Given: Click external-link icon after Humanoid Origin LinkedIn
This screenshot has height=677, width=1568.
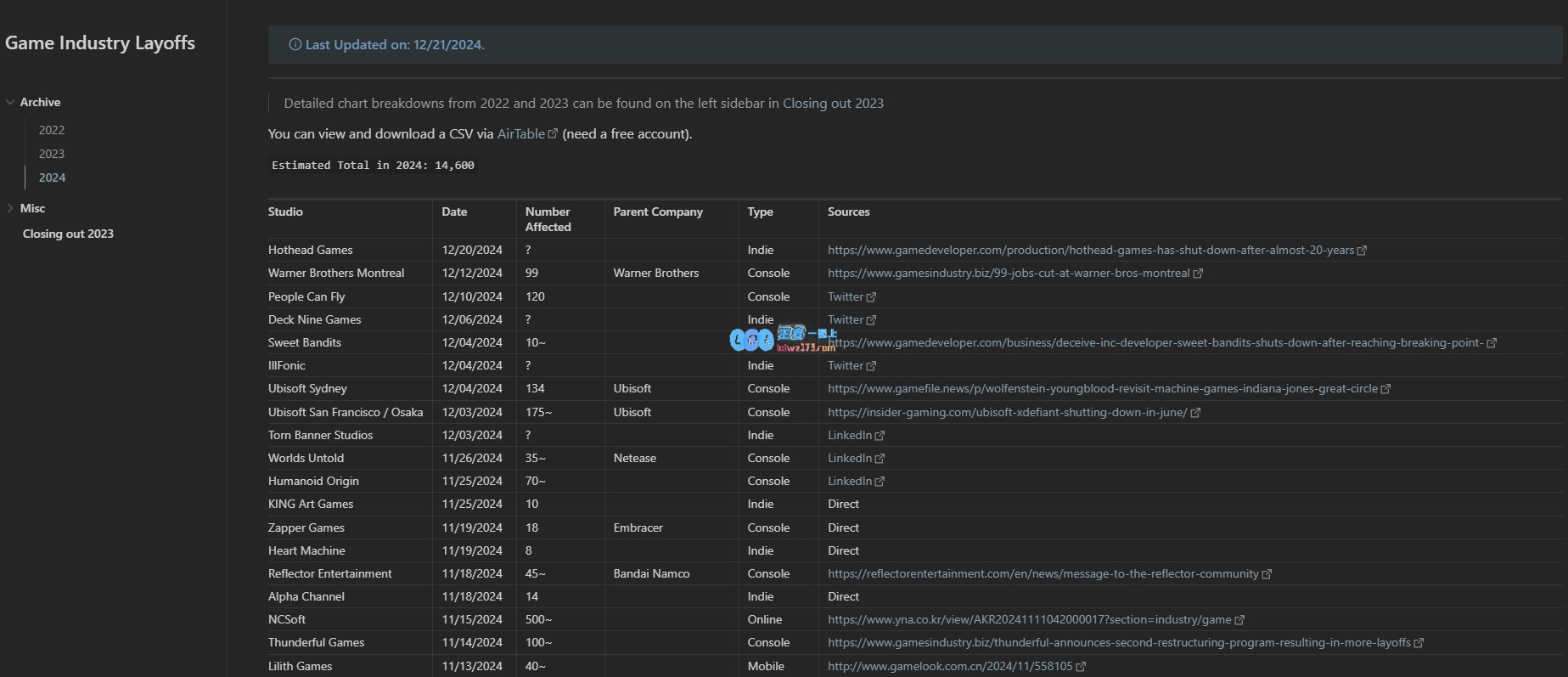Looking at the screenshot, I should pyautogui.click(x=880, y=482).
